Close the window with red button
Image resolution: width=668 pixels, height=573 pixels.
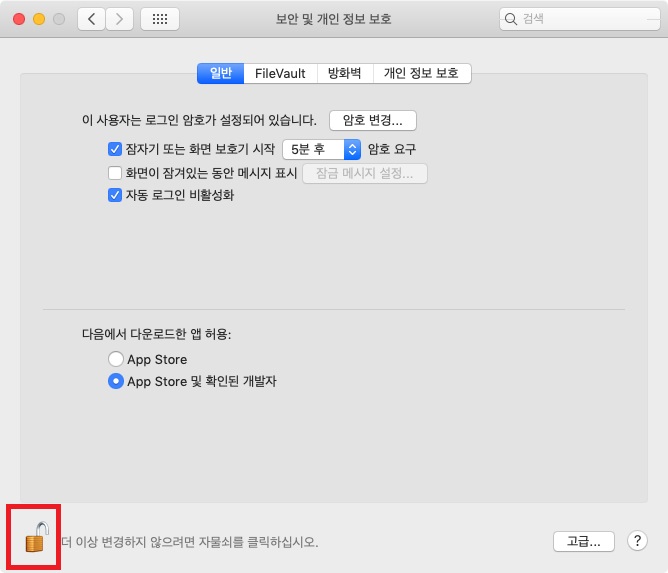[x=19, y=19]
